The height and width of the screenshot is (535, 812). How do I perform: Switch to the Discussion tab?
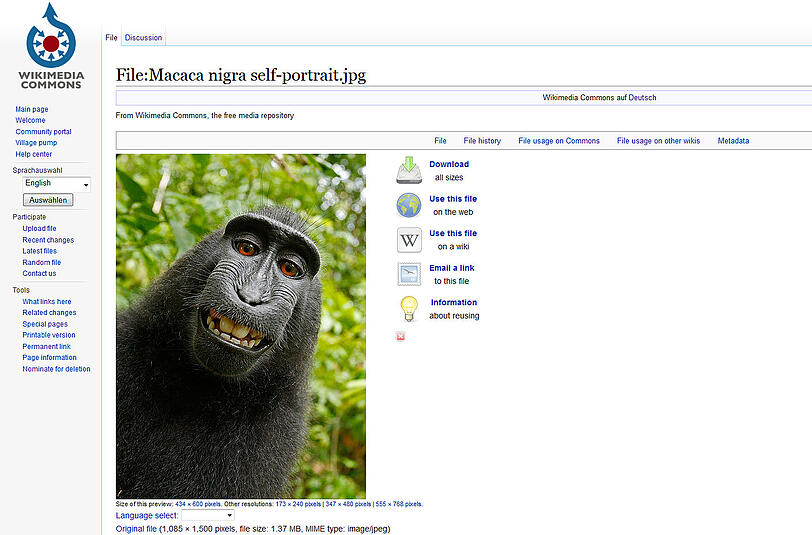[x=143, y=37]
